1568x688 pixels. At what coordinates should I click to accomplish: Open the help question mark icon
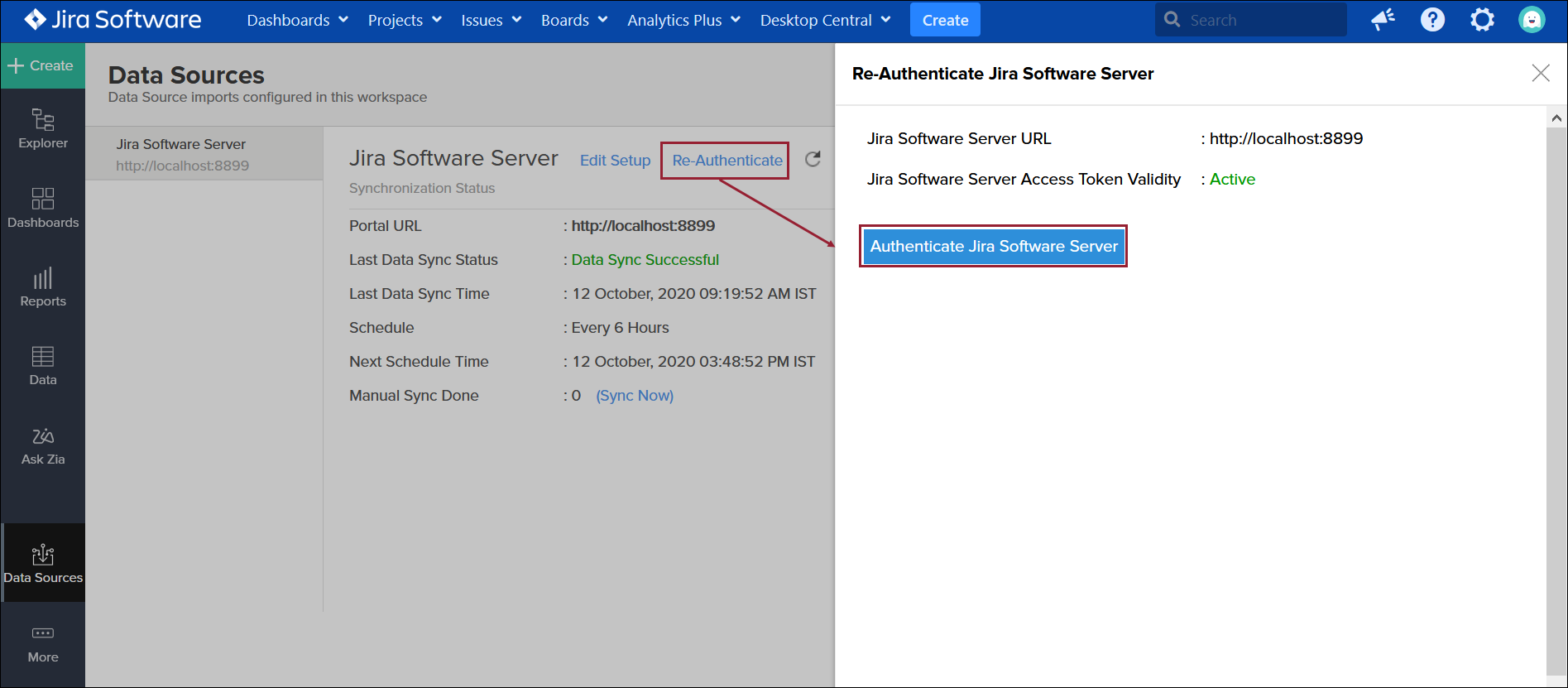[x=1432, y=20]
